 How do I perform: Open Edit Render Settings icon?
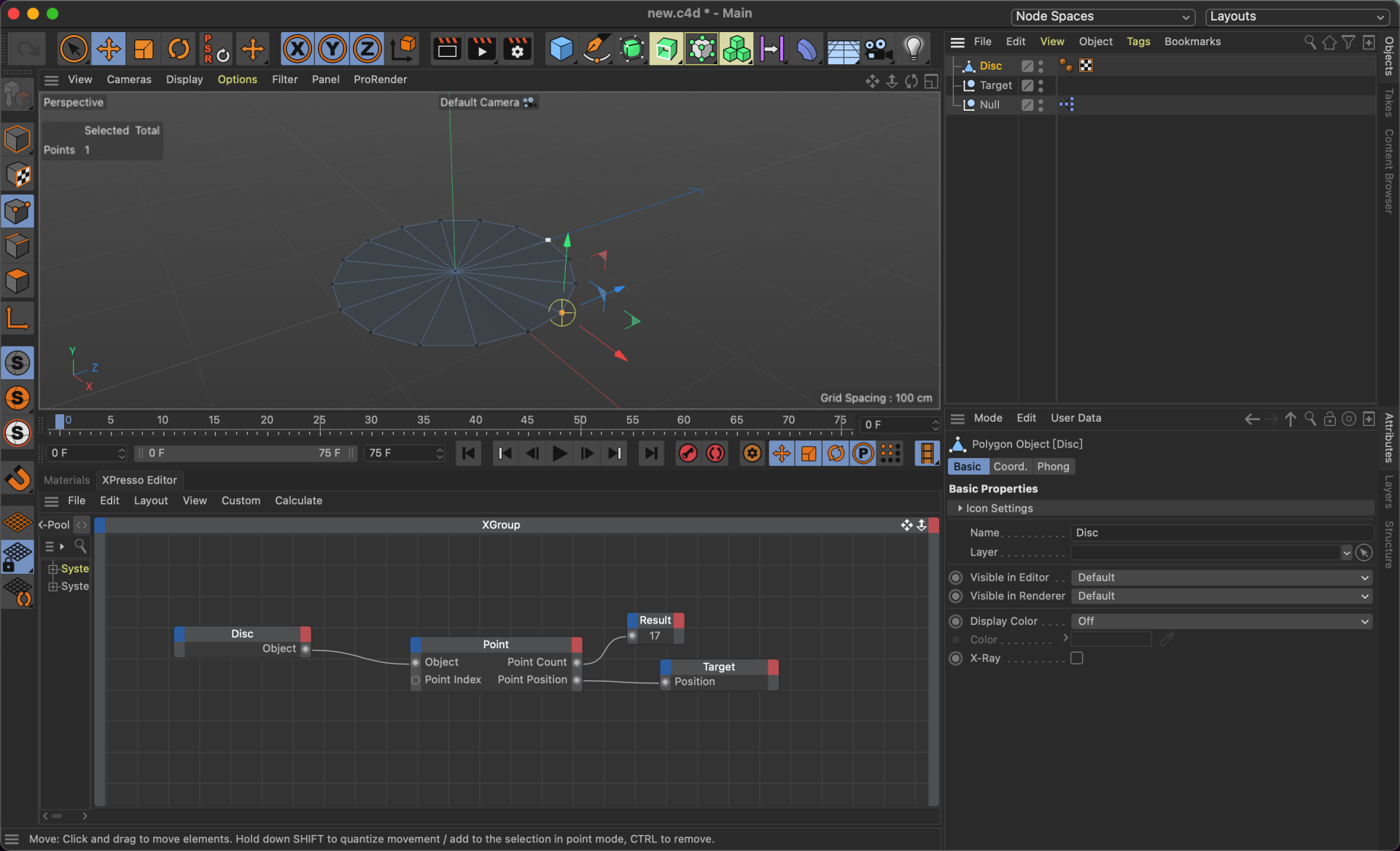(x=517, y=49)
